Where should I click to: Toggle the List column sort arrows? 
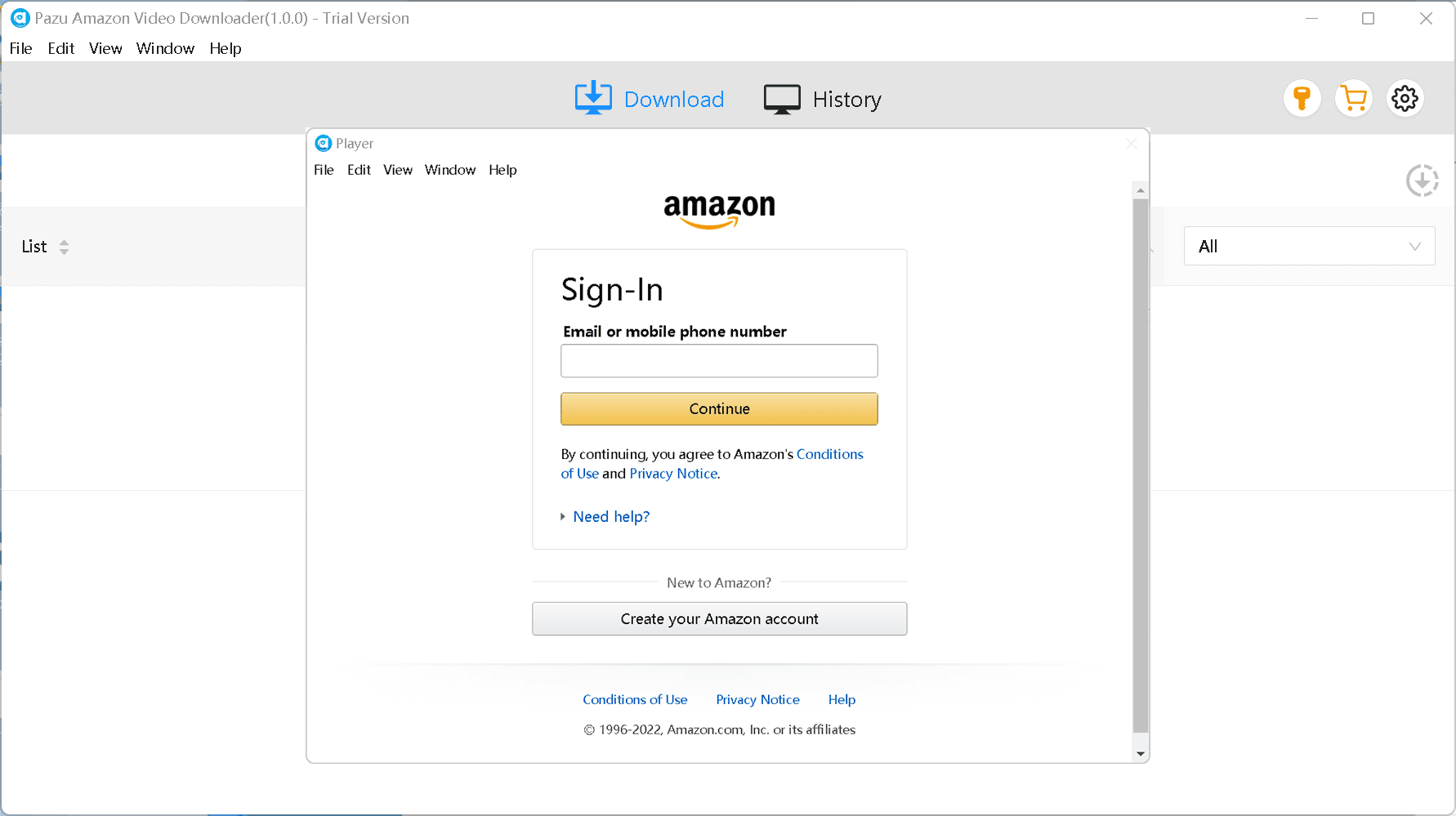coord(65,247)
